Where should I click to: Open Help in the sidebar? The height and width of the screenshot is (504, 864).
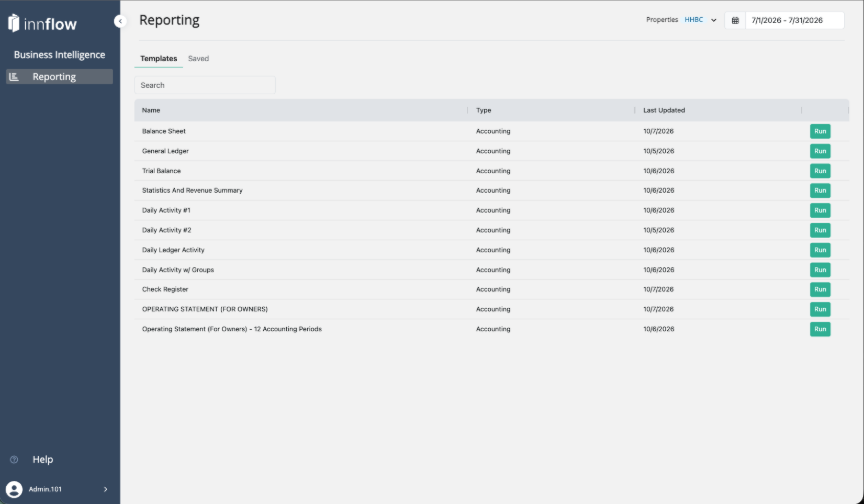(42, 459)
